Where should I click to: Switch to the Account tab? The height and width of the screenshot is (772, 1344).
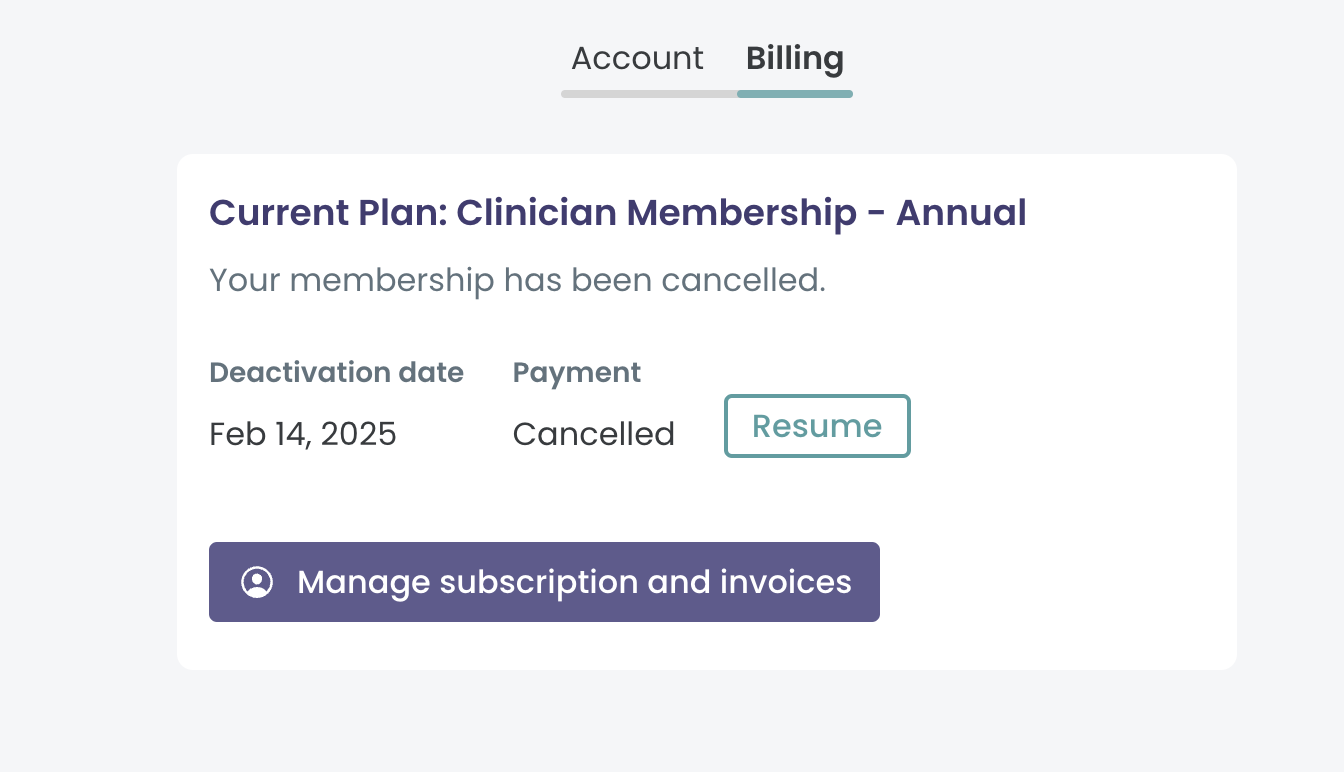pyautogui.click(x=637, y=58)
